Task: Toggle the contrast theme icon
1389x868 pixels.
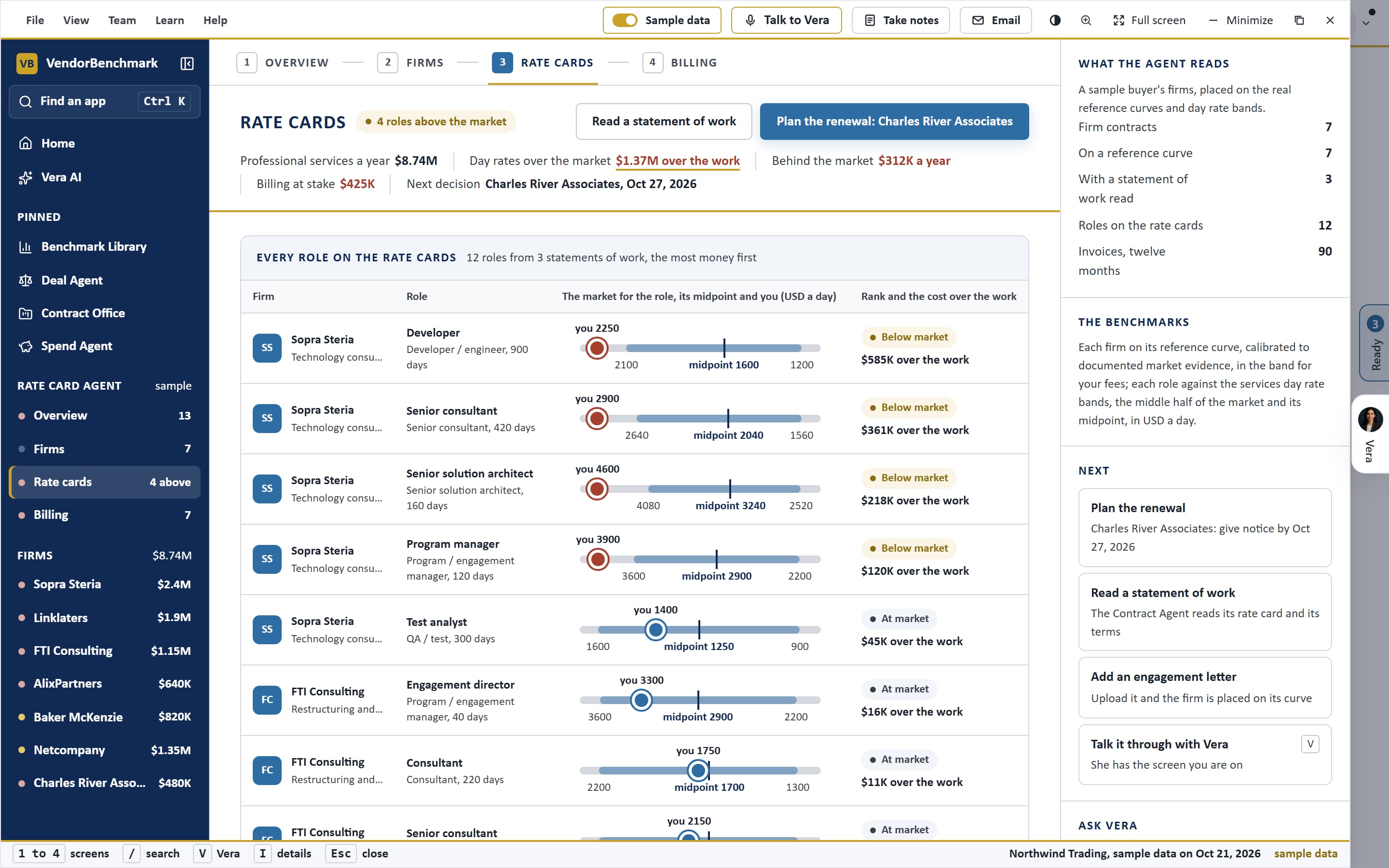Action: coord(1055,20)
